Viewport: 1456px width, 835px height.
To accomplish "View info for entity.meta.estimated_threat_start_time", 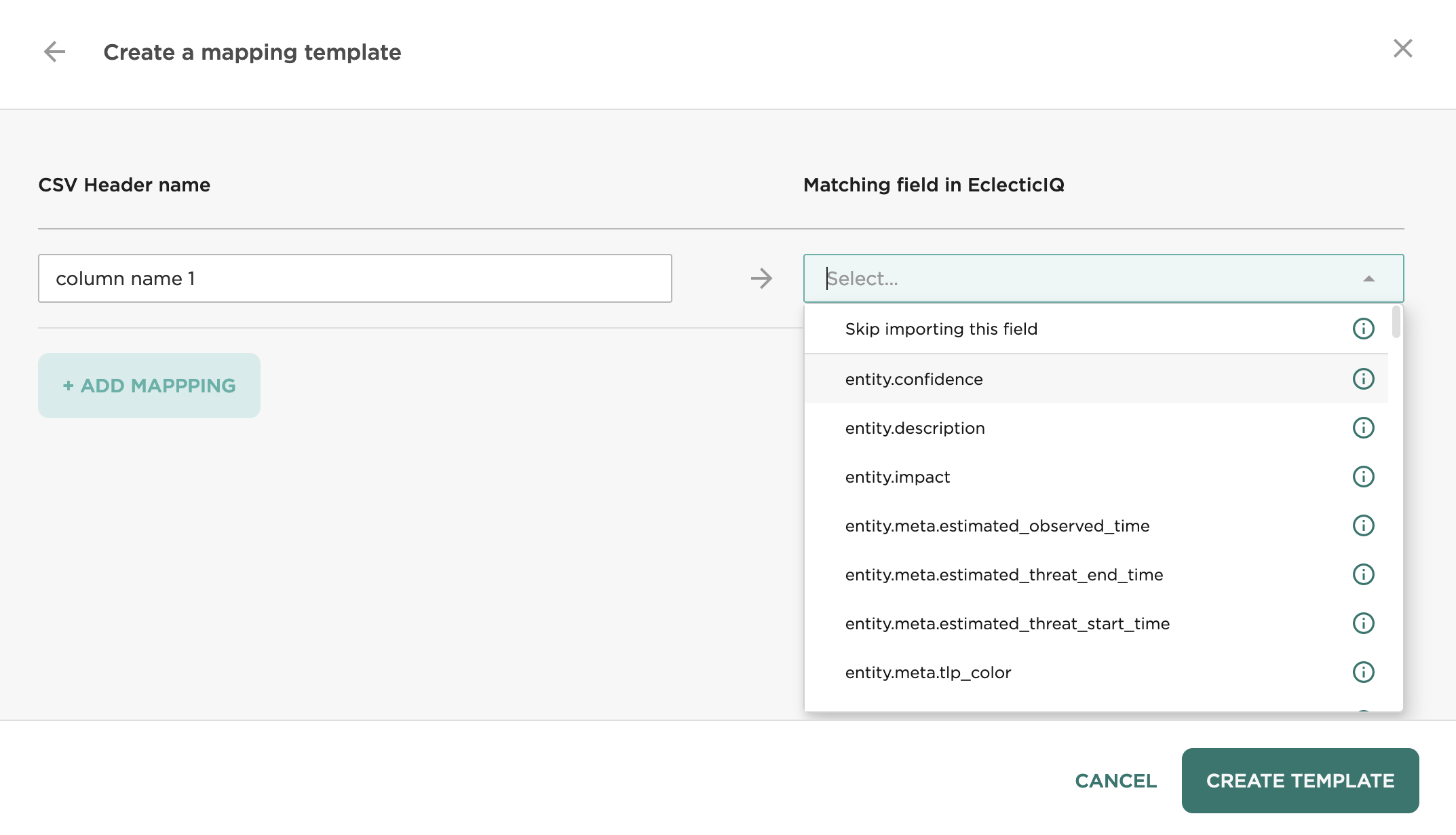I will pyautogui.click(x=1363, y=623).
